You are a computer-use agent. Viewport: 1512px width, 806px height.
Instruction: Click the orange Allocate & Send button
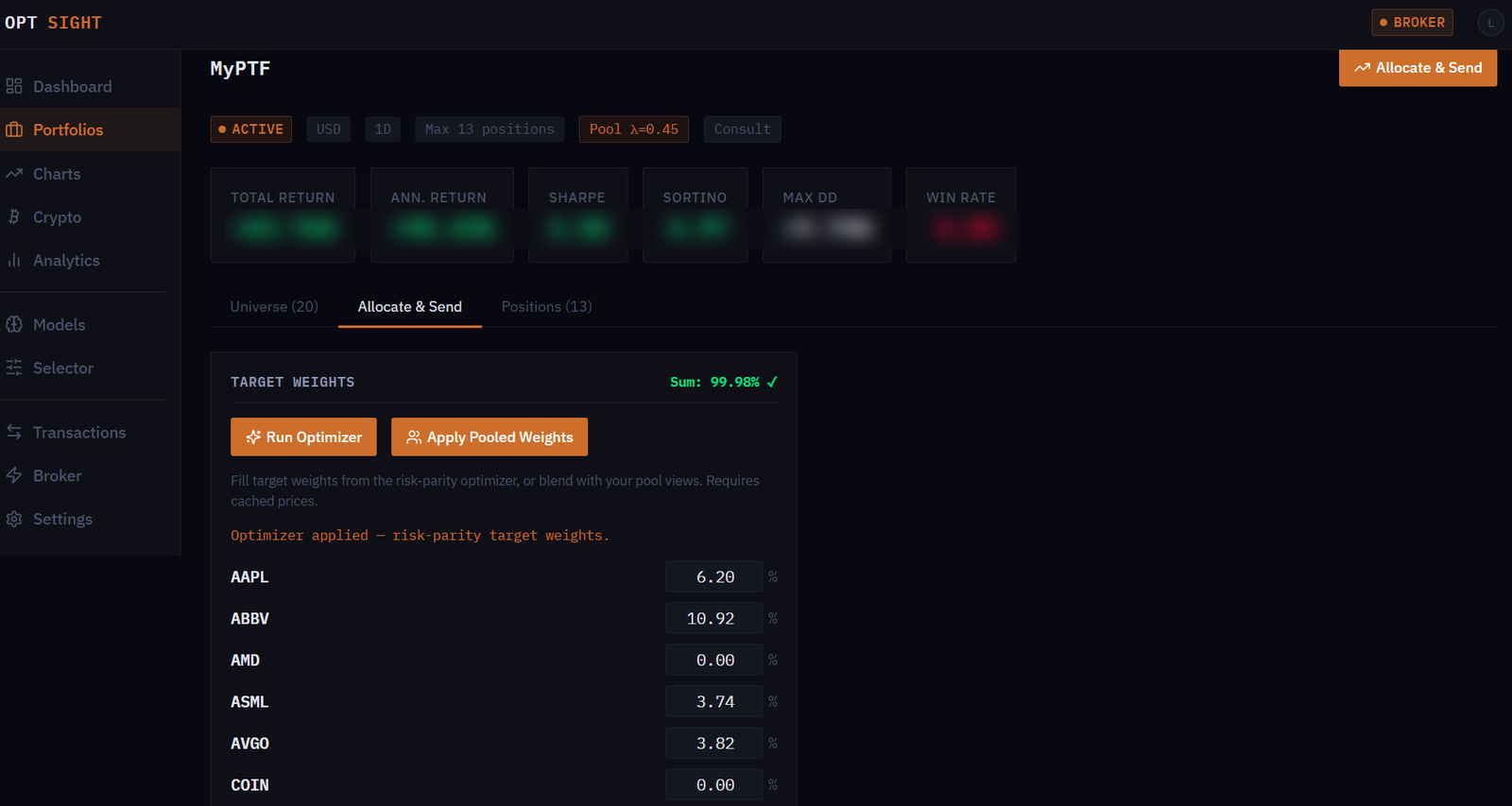tap(1417, 68)
